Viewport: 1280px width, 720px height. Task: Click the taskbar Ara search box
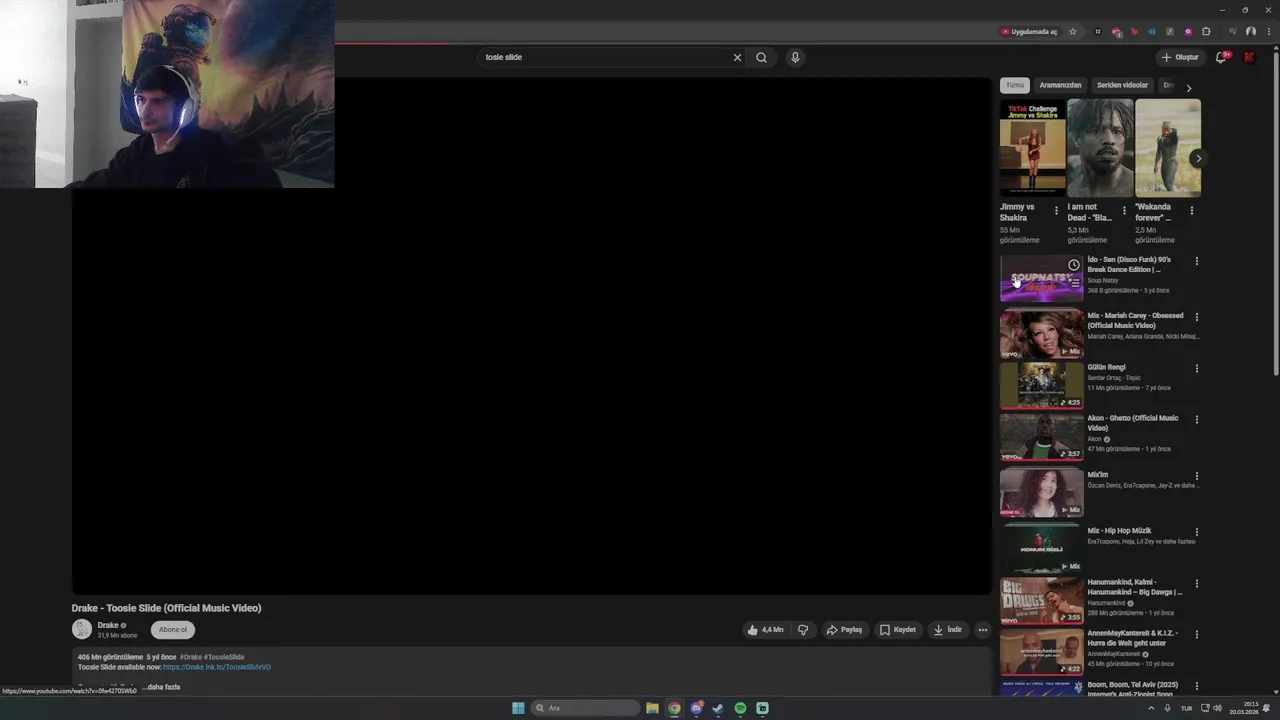click(x=585, y=708)
